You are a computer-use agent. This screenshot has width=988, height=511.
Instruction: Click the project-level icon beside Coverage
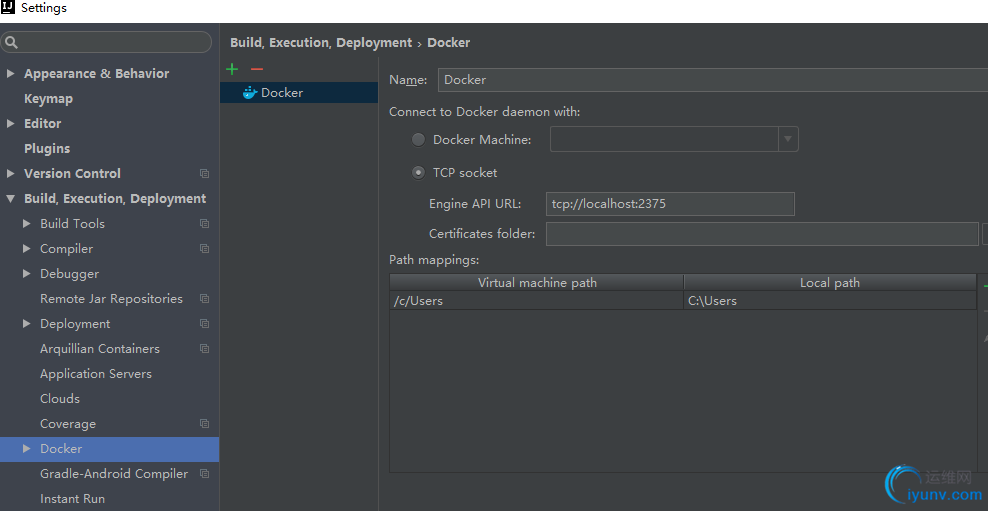(x=204, y=423)
